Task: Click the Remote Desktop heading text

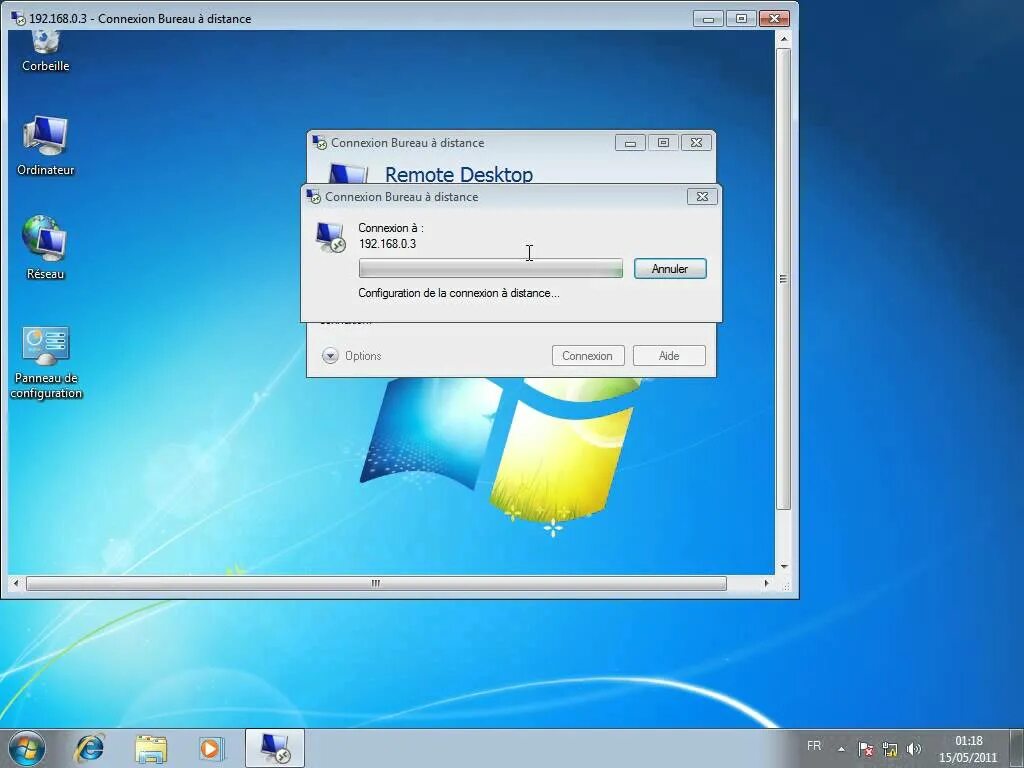Action: pyautogui.click(x=458, y=174)
